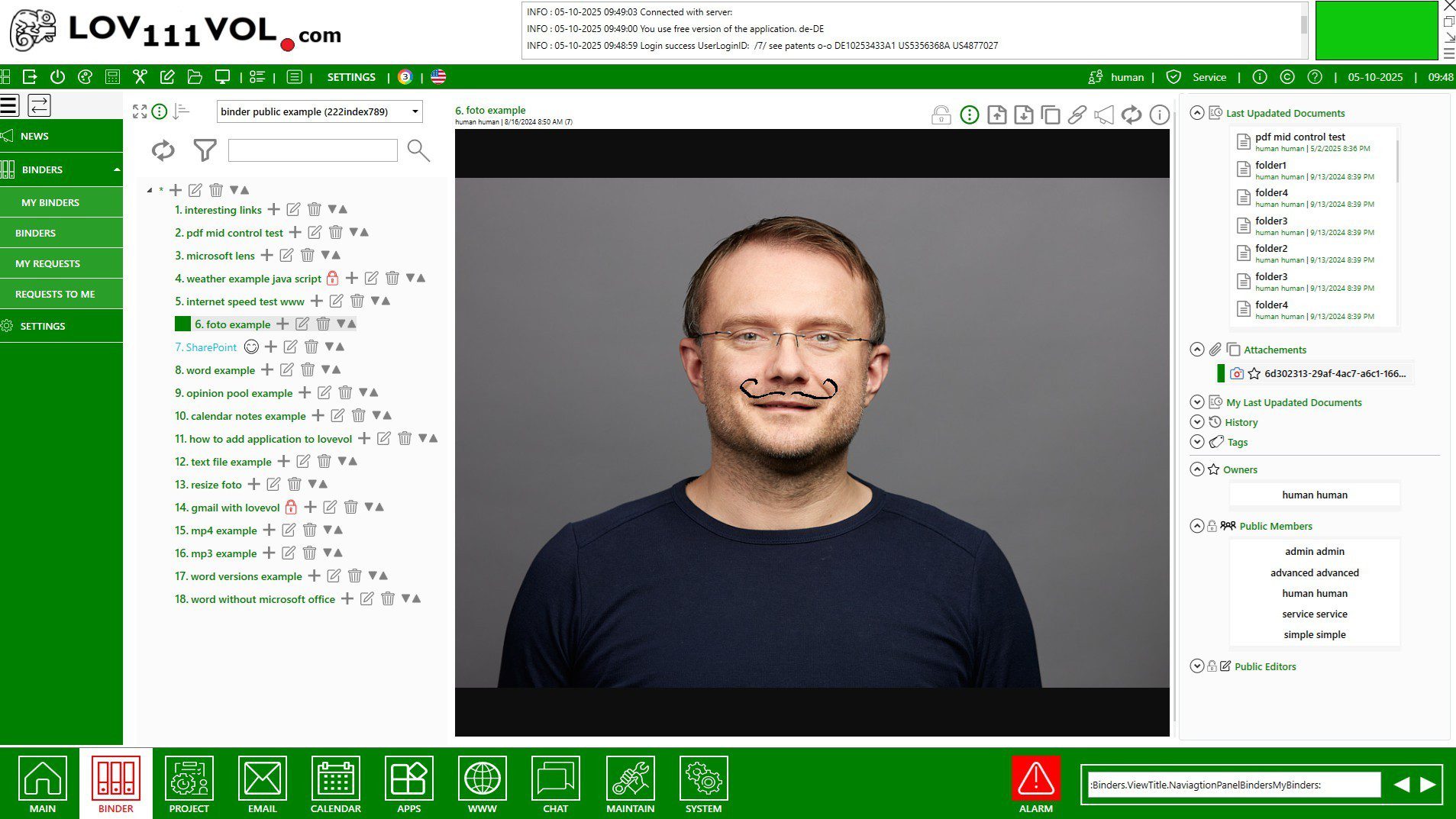Open the CALENDAR tab in bottom bar

pyautogui.click(x=335, y=785)
